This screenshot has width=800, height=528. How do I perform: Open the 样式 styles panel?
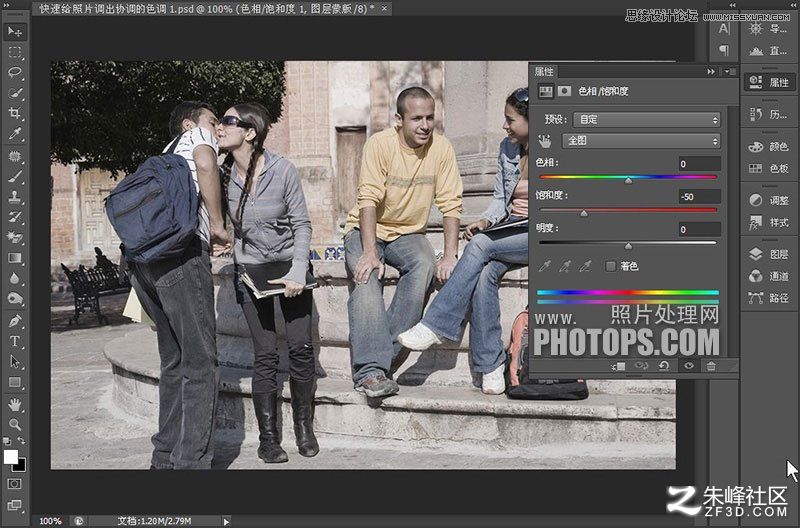769,222
